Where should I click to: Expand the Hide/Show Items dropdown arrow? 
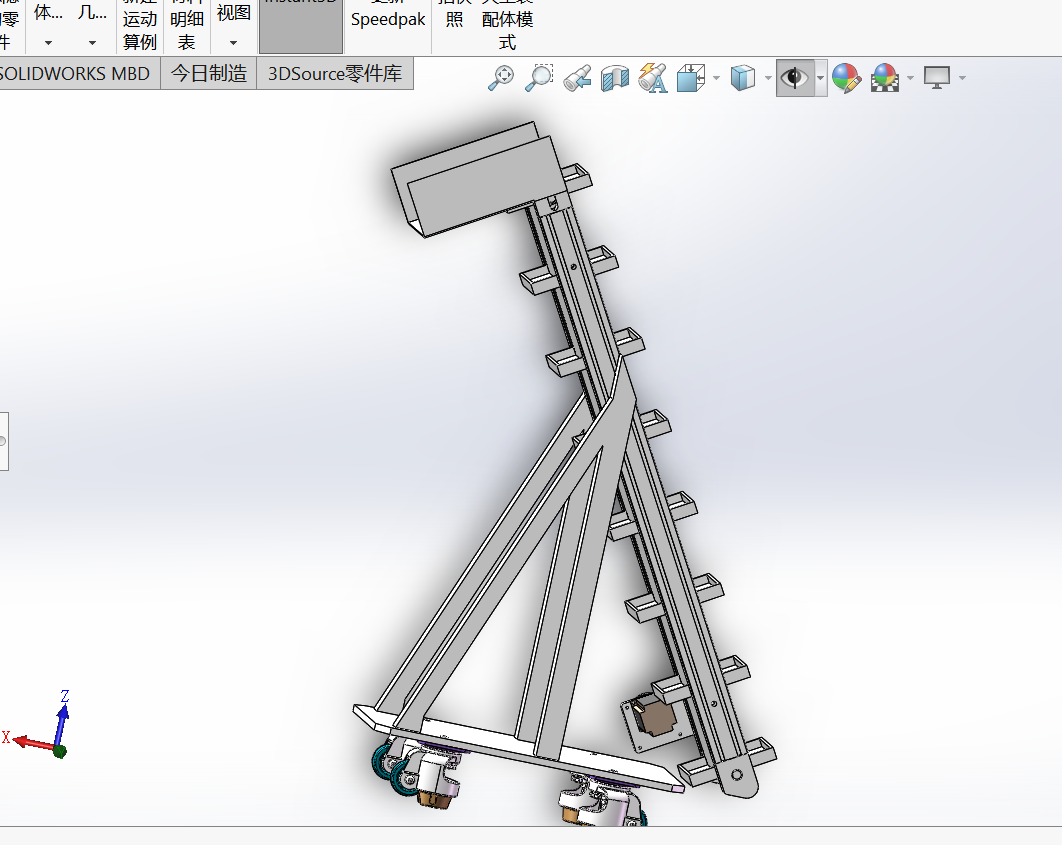pos(820,78)
